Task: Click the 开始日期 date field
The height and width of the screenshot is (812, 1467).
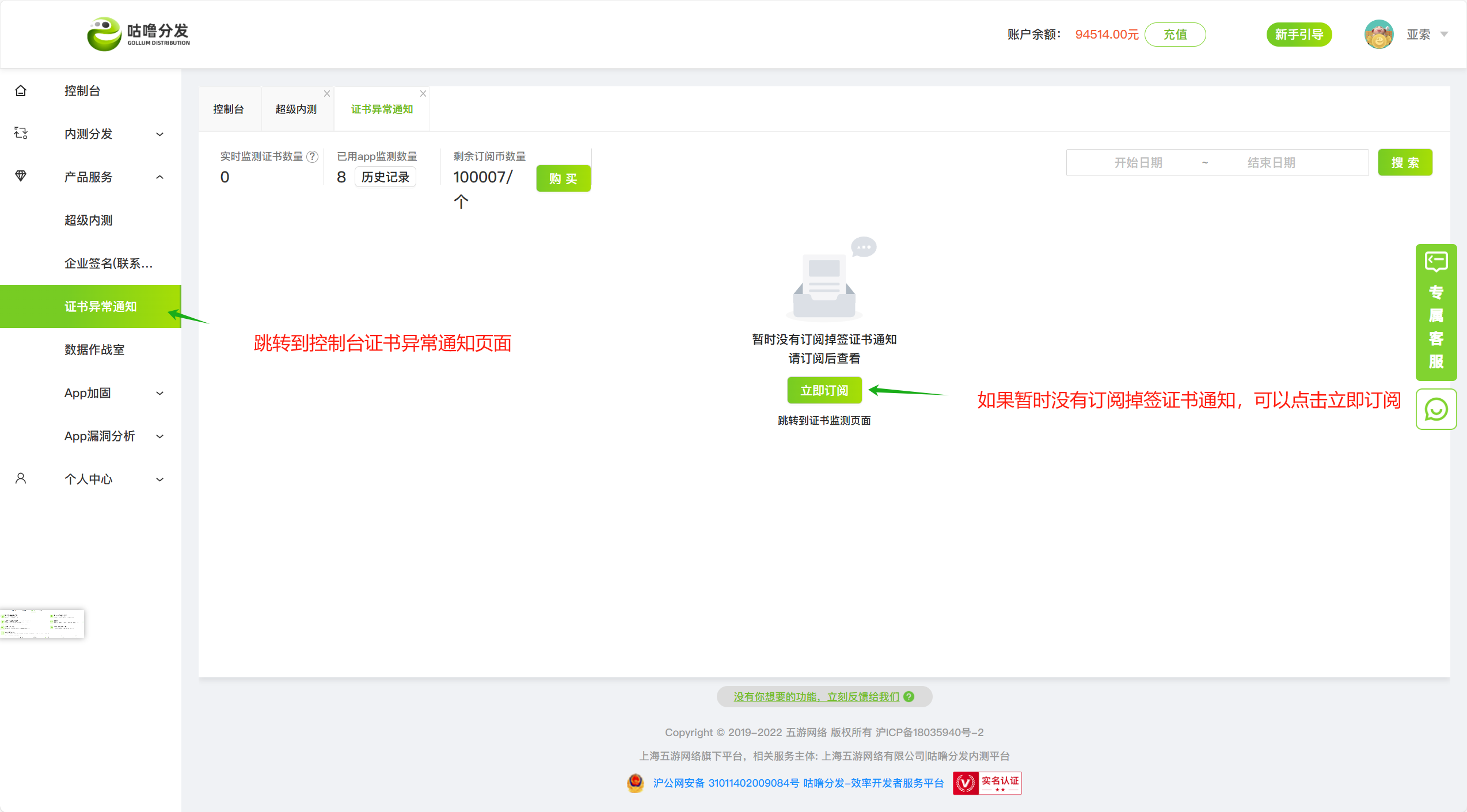Action: (x=1138, y=163)
